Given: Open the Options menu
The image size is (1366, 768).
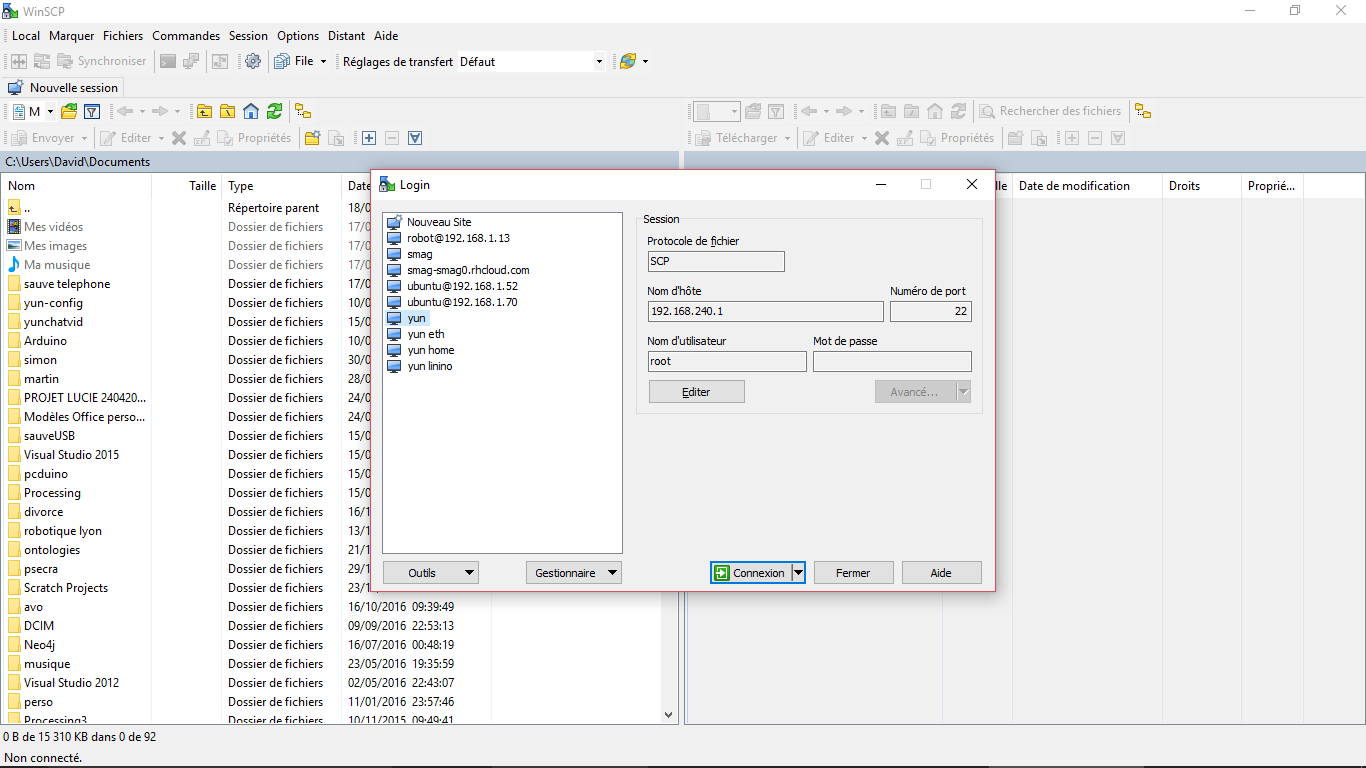Looking at the screenshot, I should pyautogui.click(x=298, y=36).
